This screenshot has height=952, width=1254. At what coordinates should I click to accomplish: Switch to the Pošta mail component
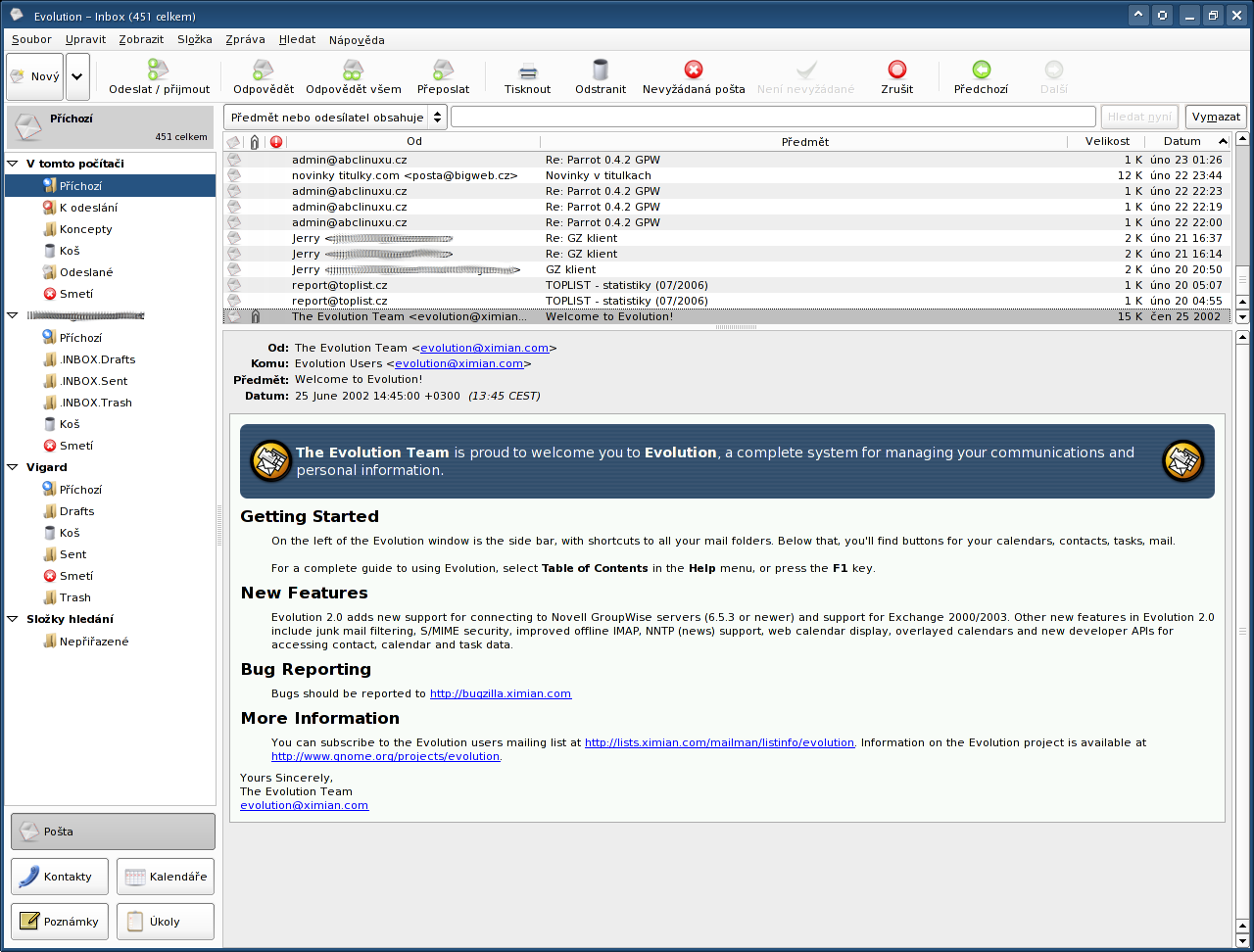[113, 832]
